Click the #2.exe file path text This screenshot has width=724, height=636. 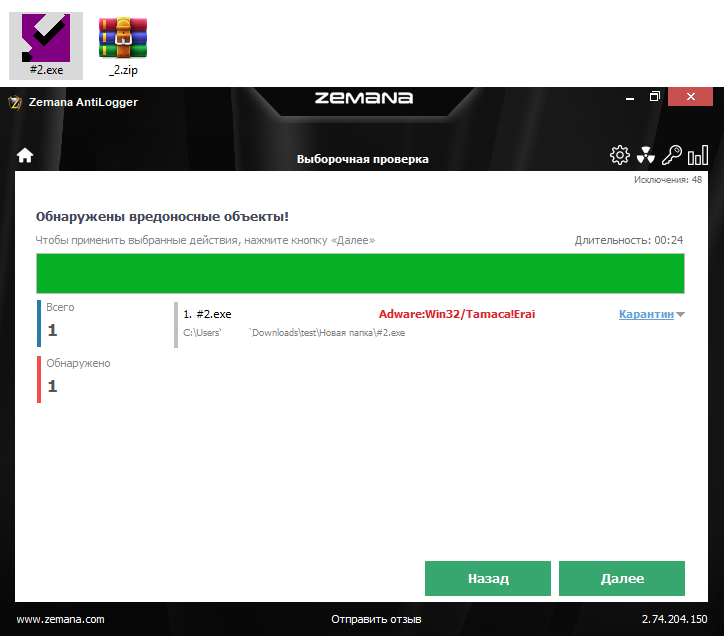pyautogui.click(x=294, y=333)
